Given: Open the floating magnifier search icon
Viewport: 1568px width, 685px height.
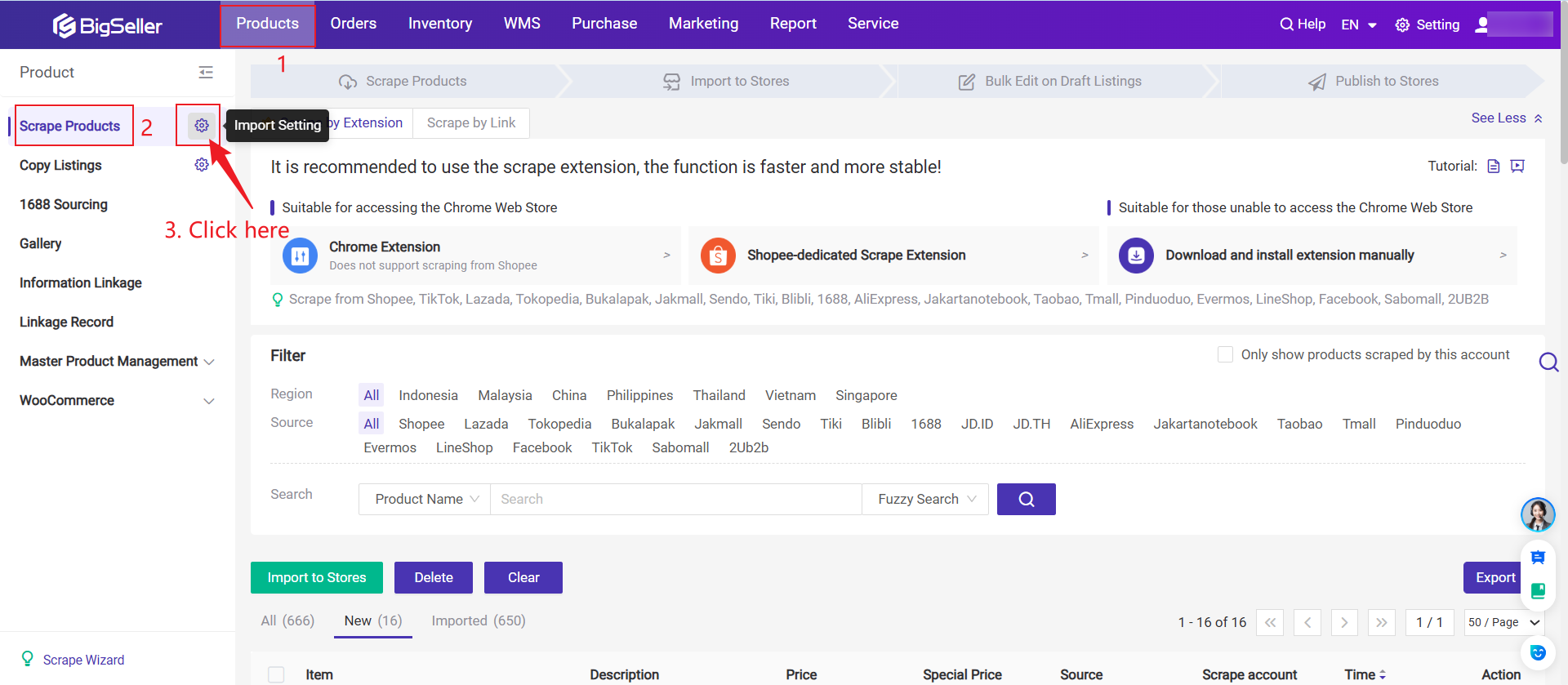Looking at the screenshot, I should click(1548, 362).
